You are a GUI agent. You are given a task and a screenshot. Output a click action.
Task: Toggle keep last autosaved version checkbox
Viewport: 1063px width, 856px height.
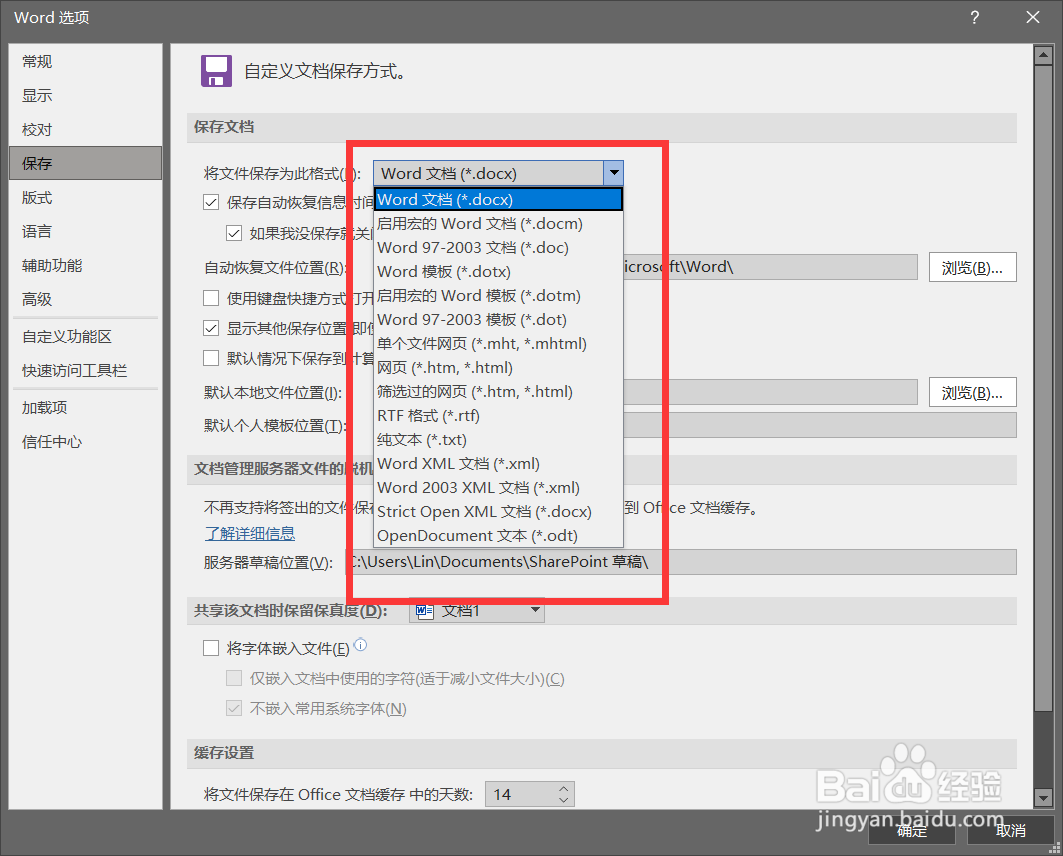point(234,233)
